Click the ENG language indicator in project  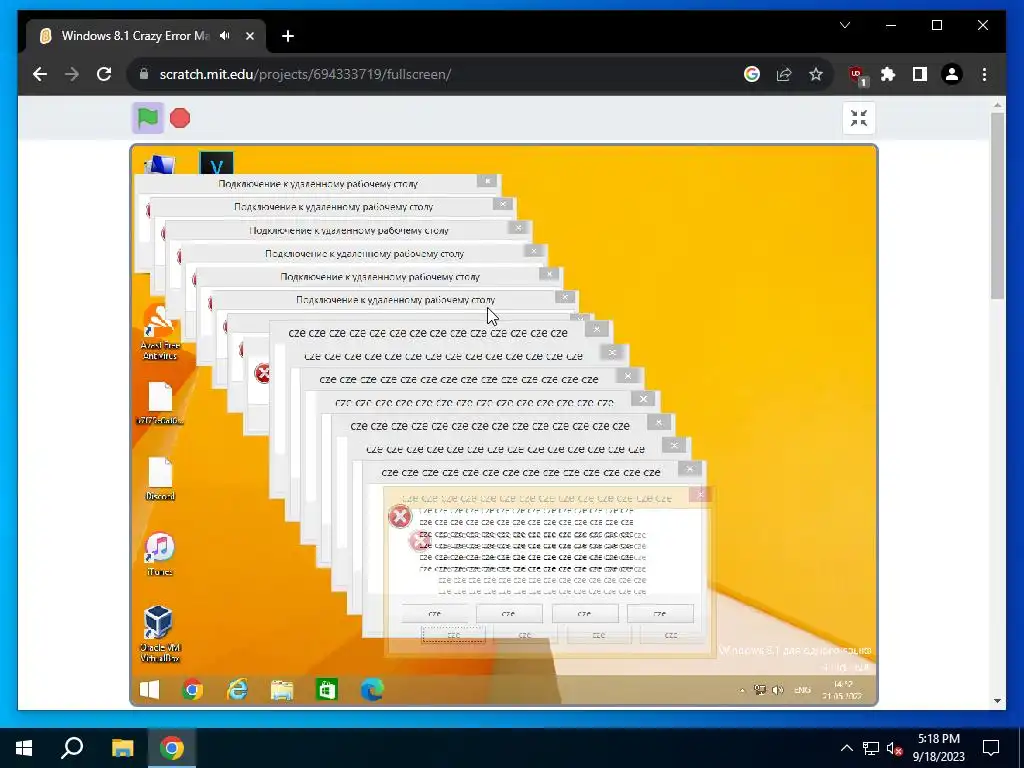[x=802, y=690]
